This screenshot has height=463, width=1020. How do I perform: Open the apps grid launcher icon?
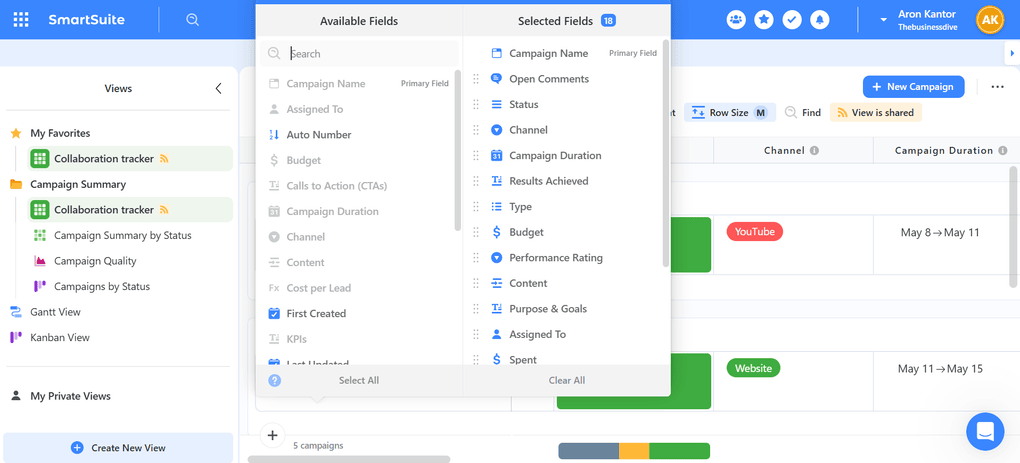(21, 20)
